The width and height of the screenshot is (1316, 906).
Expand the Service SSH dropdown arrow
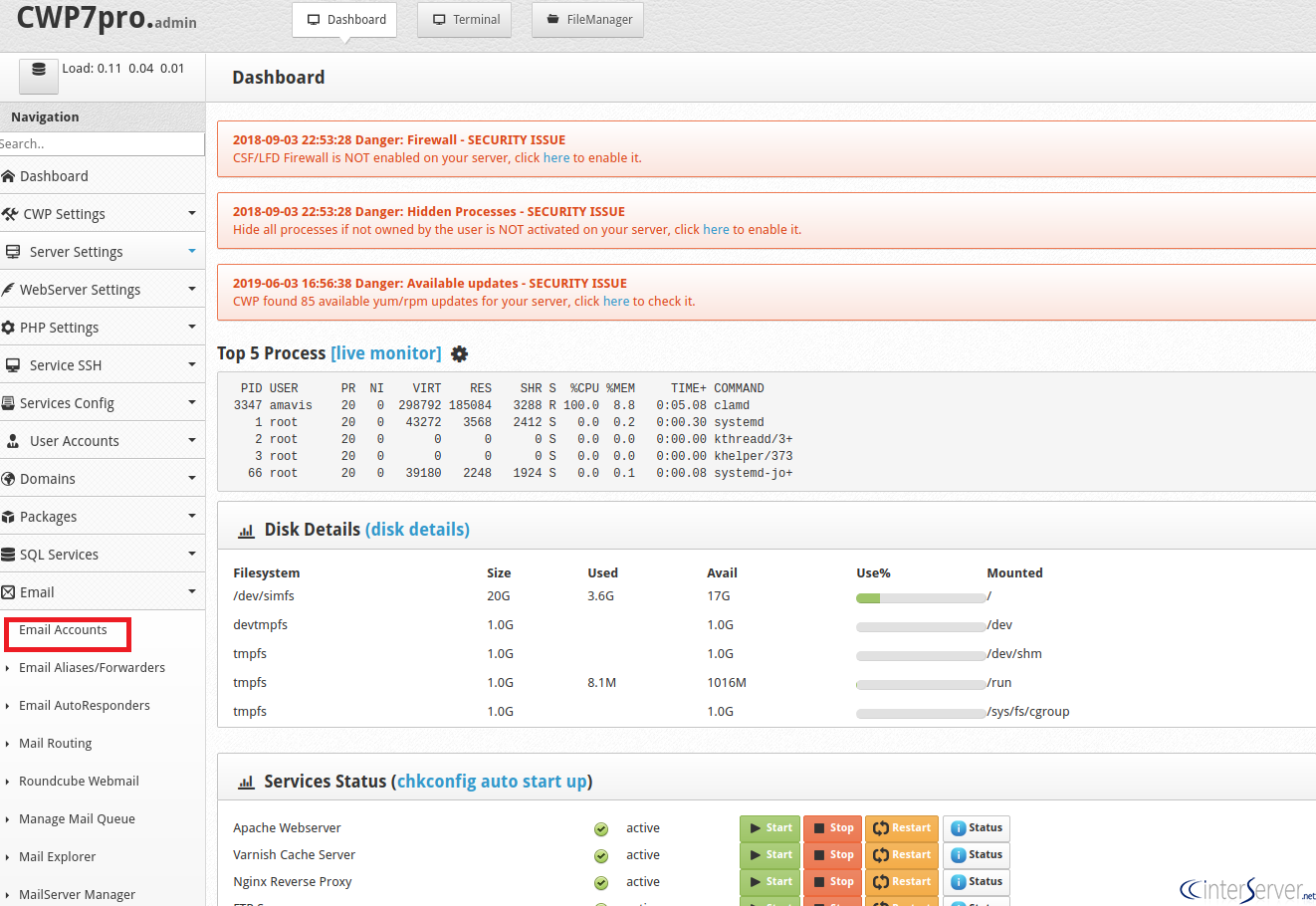click(192, 364)
